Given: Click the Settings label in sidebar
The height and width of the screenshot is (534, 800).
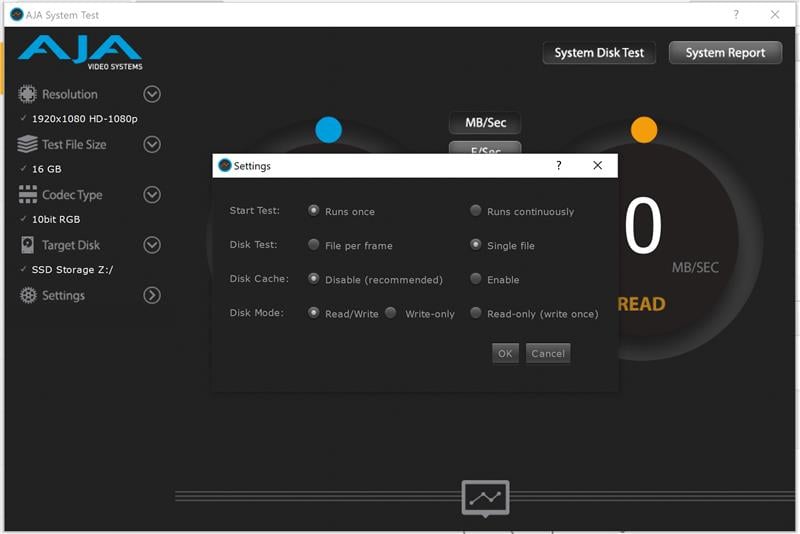Looking at the screenshot, I should [63, 296].
